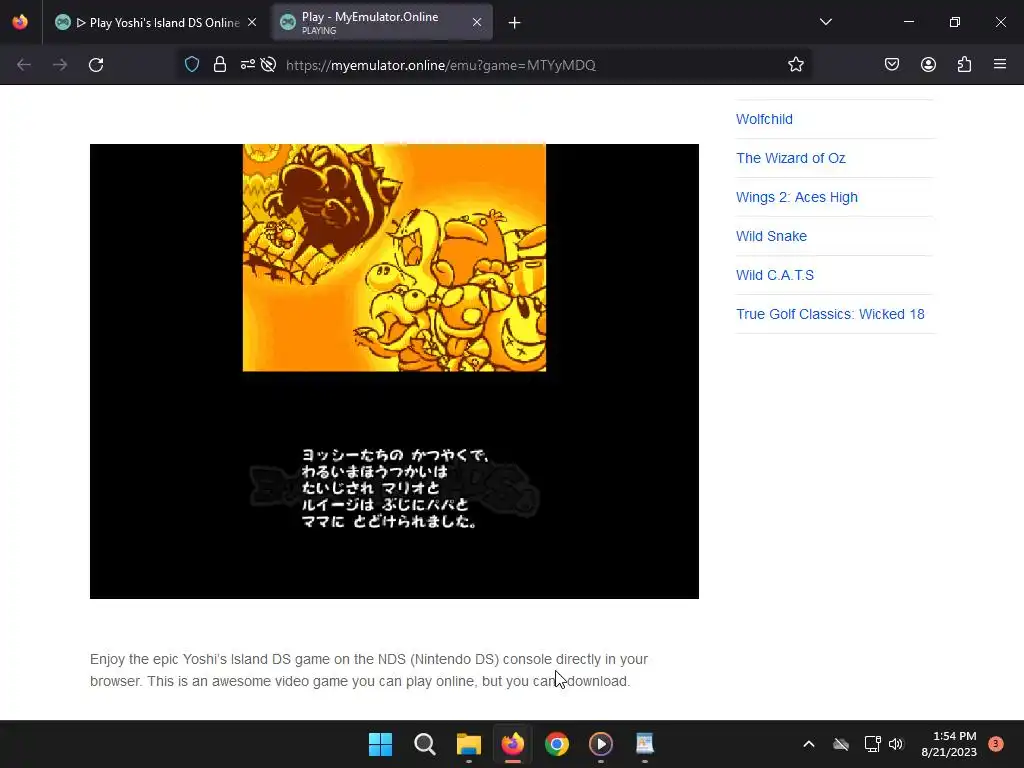Image resolution: width=1024 pixels, height=768 pixels.
Task: Click the Japanese text on bottom screen
Action: pyautogui.click(x=394, y=488)
